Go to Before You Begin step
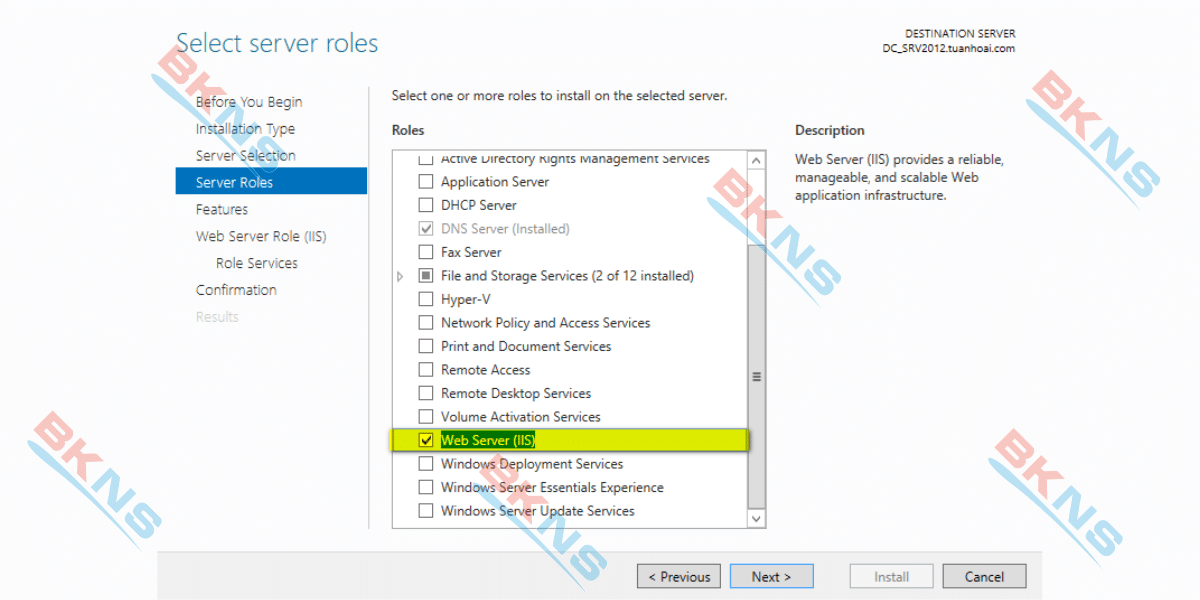The height and width of the screenshot is (600, 1200). pos(249,102)
